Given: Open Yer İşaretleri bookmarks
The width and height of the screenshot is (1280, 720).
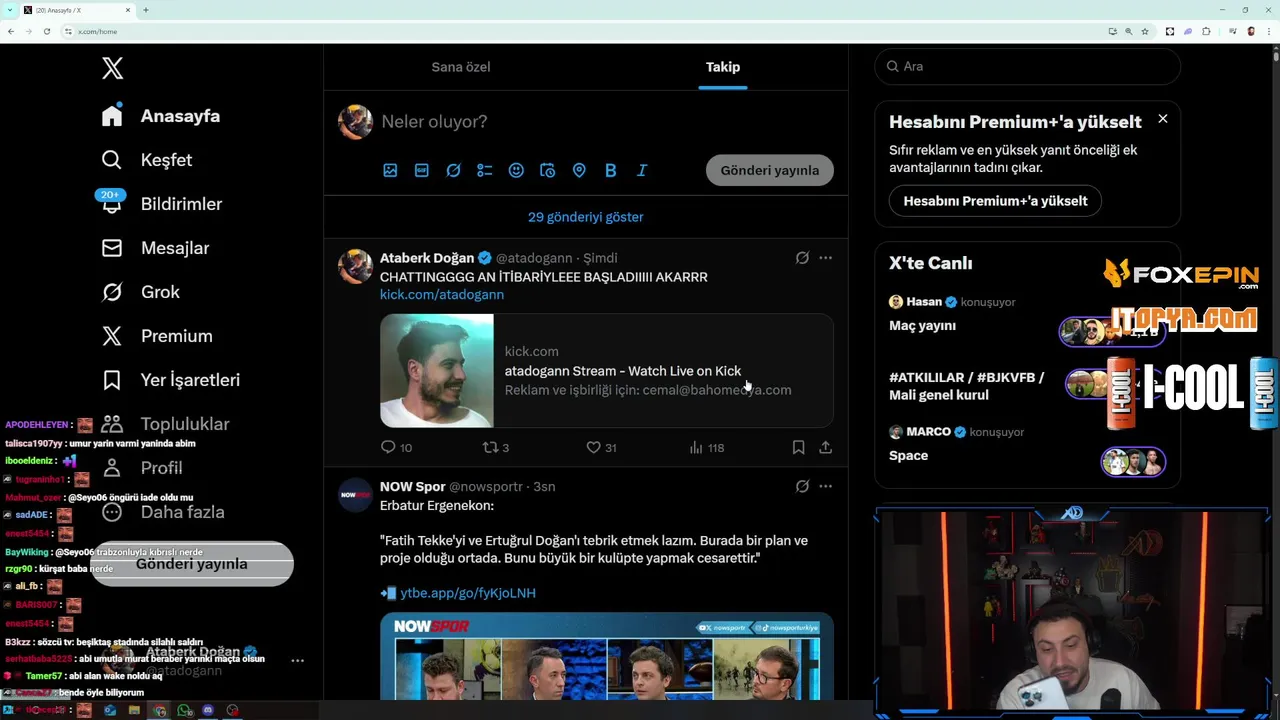Looking at the screenshot, I should coord(170,380).
